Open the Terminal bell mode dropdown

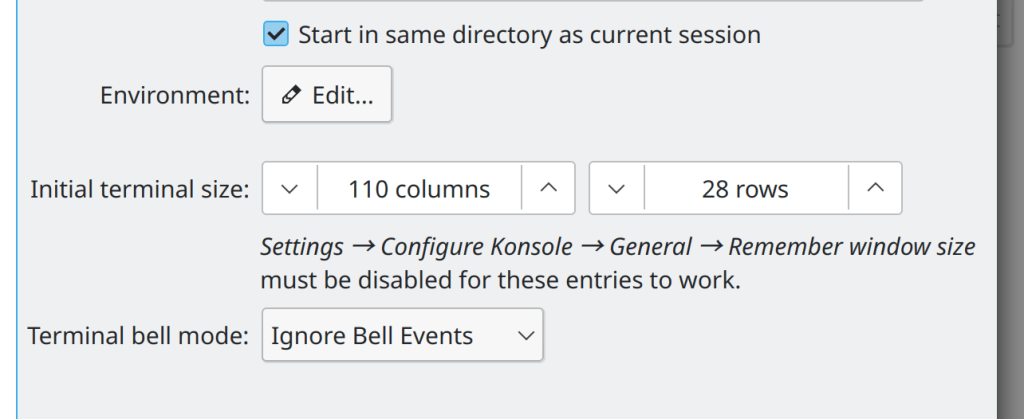tap(402, 336)
